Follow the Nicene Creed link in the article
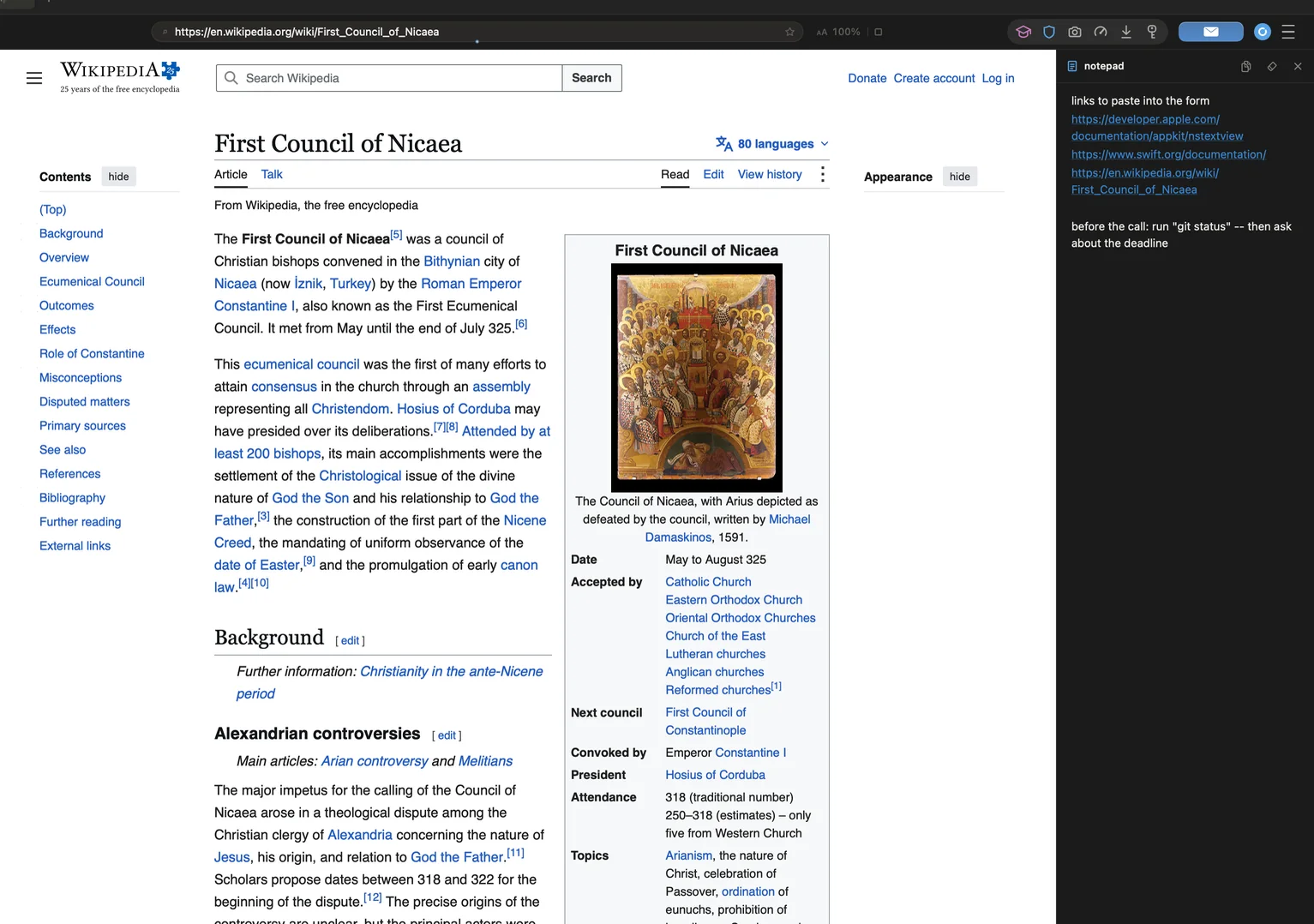Image resolution: width=1314 pixels, height=924 pixels. coord(525,520)
